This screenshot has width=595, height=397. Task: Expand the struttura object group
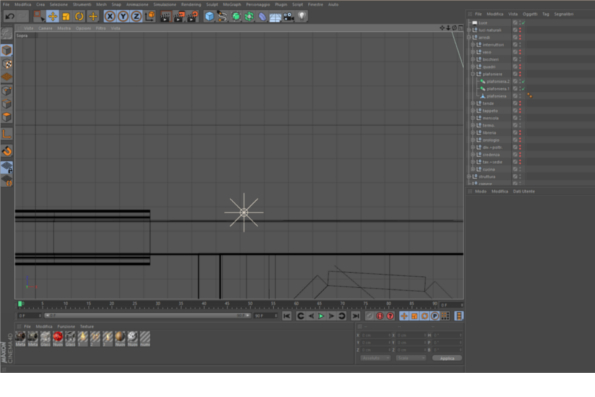click(x=469, y=176)
